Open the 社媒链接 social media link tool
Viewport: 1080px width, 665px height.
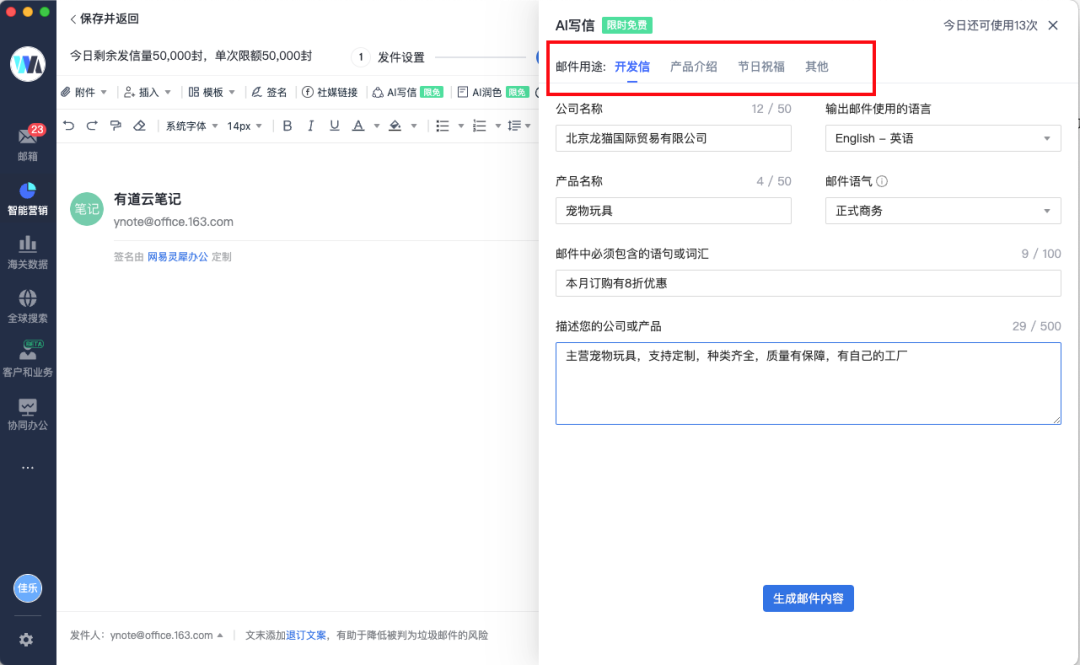331,91
